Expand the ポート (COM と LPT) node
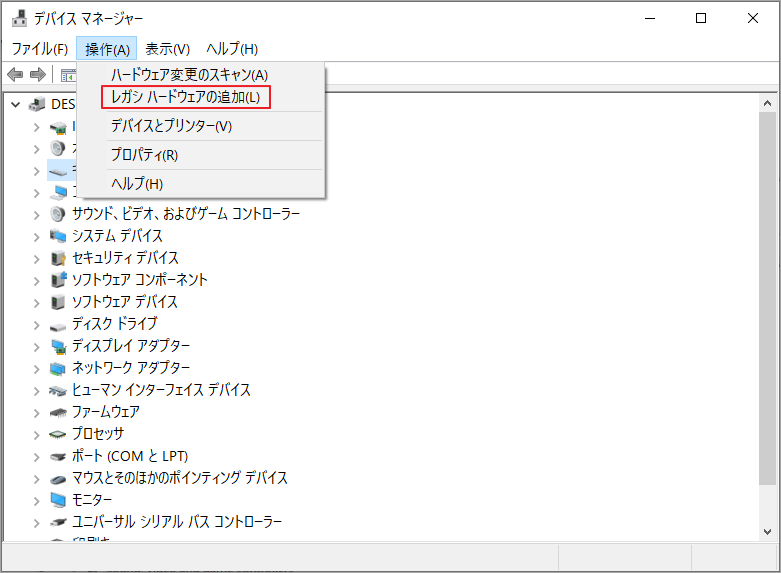781x573 pixels. tap(36, 456)
